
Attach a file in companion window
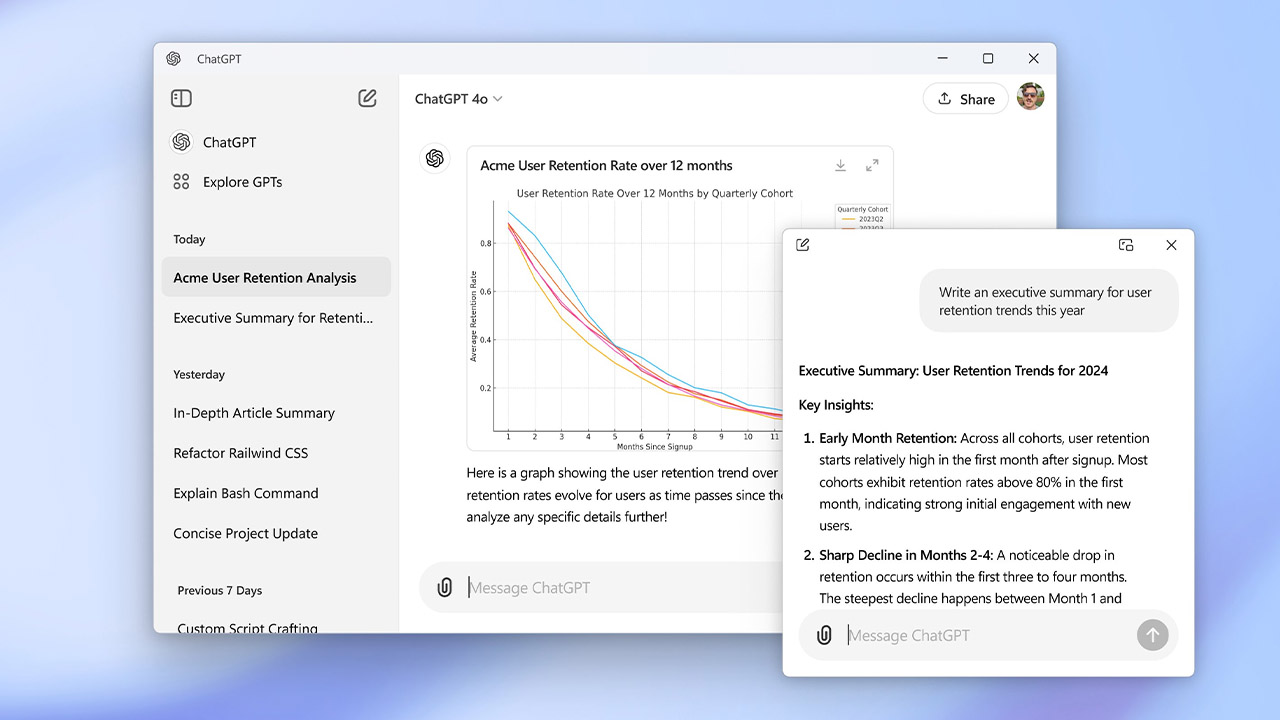824,635
